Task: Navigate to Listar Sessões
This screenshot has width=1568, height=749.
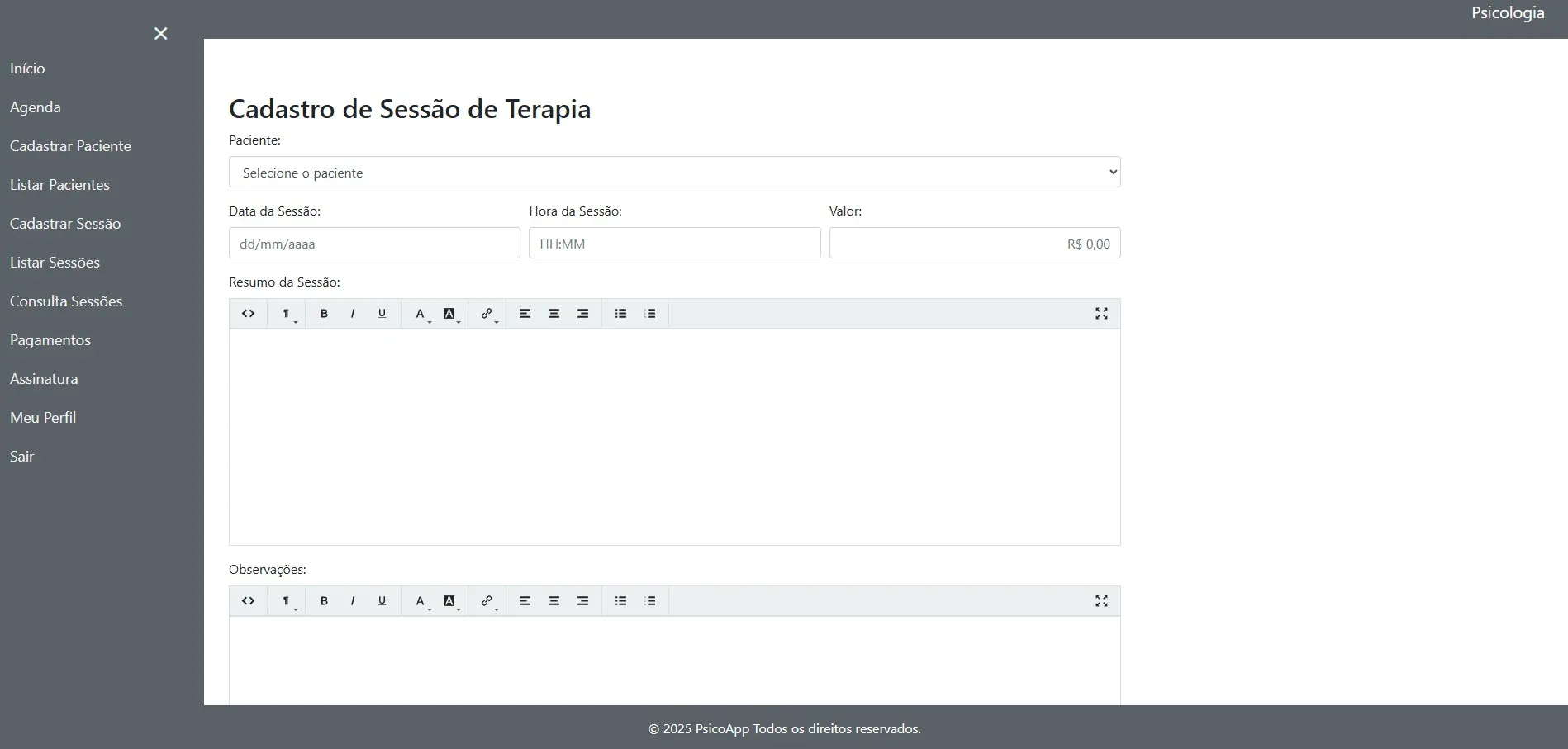Action: tap(55, 263)
